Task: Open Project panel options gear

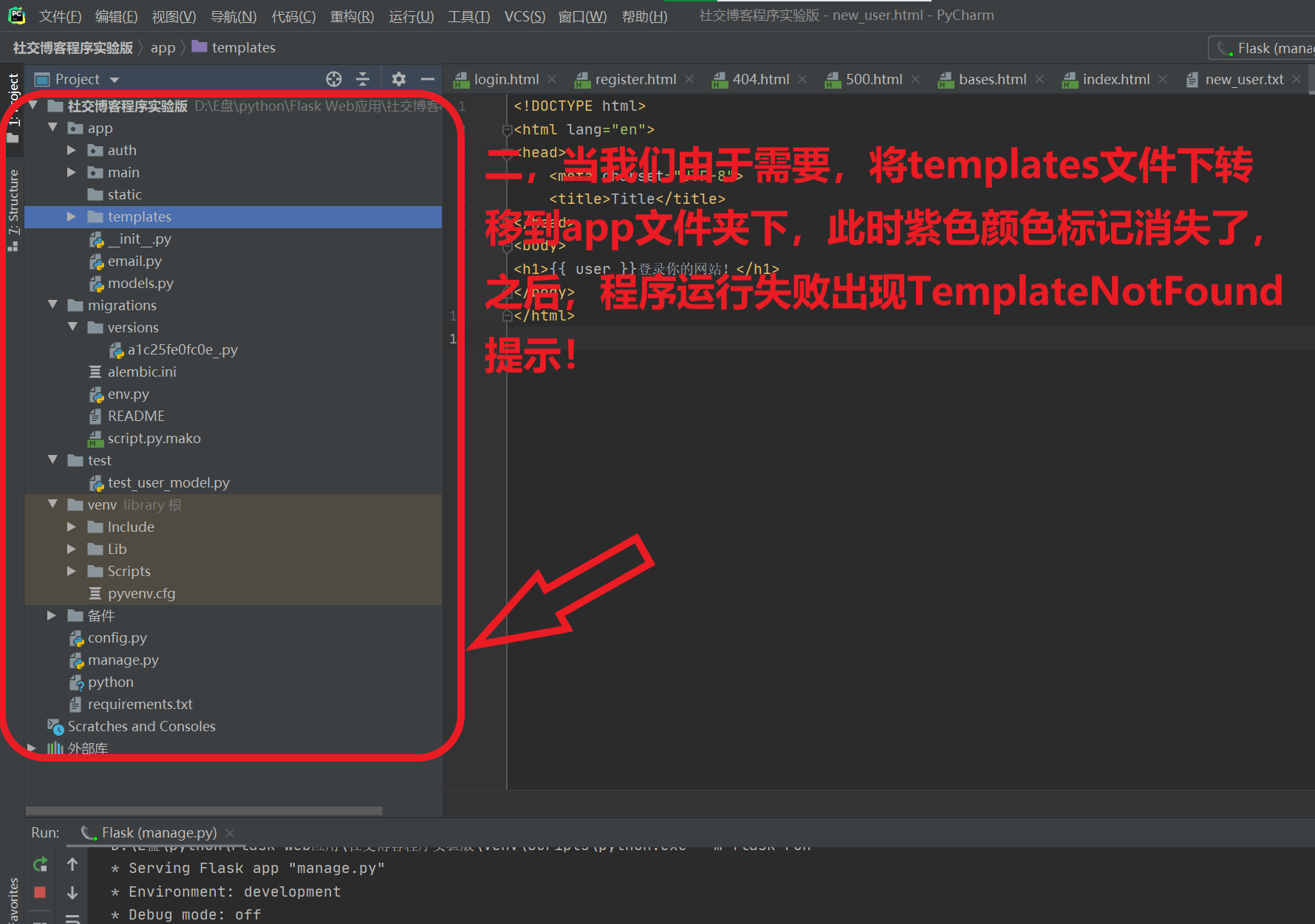Action: tap(398, 79)
